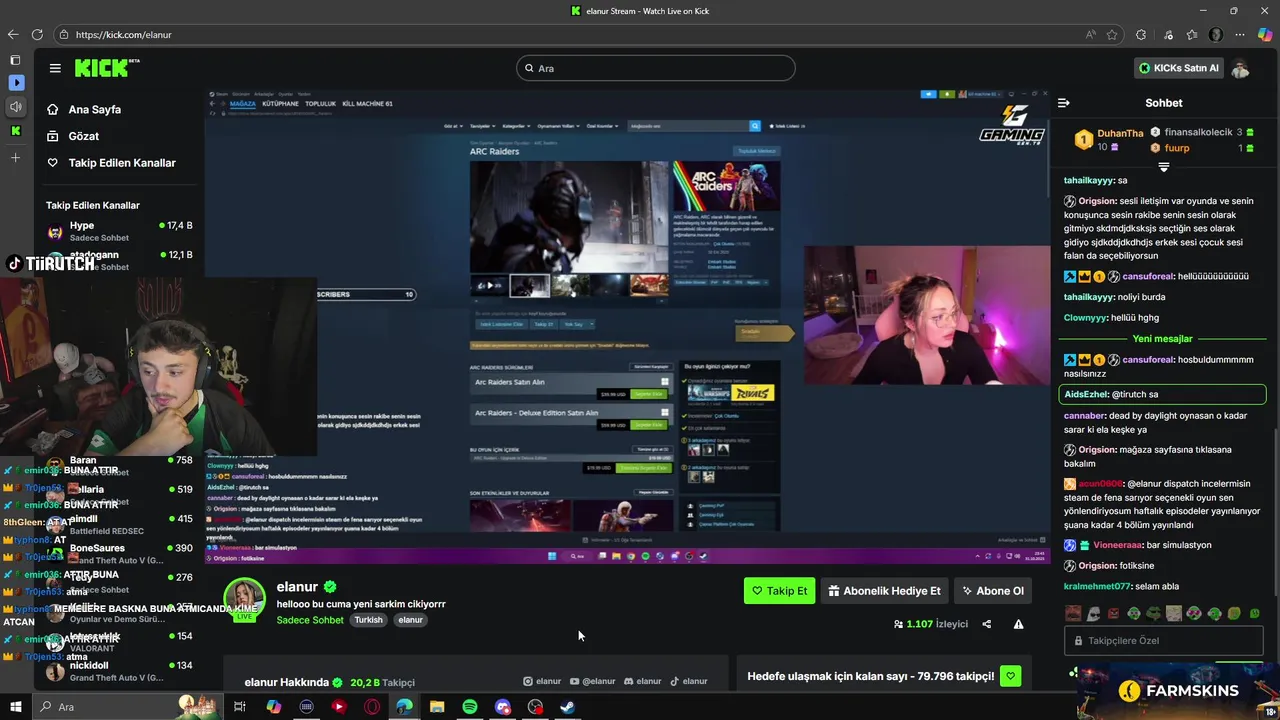
Task: Select the elanur tag chip
Action: (411, 620)
